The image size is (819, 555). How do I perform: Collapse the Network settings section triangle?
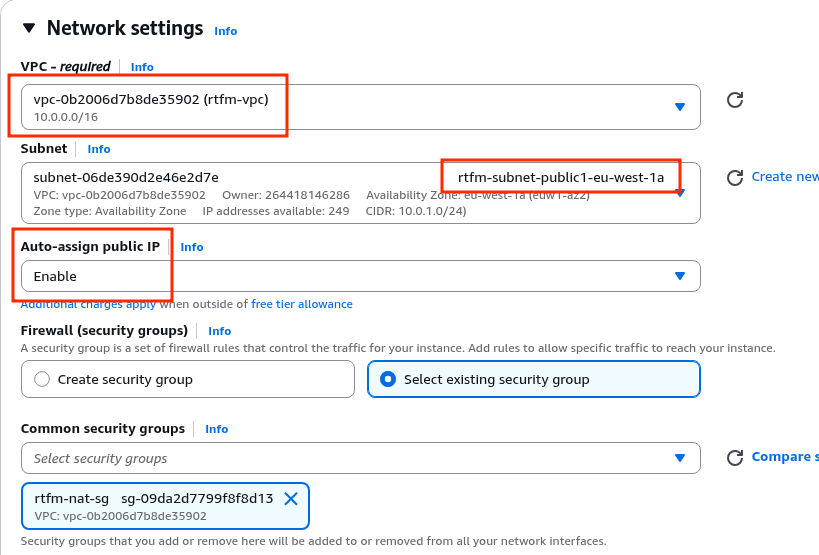click(x=28, y=29)
